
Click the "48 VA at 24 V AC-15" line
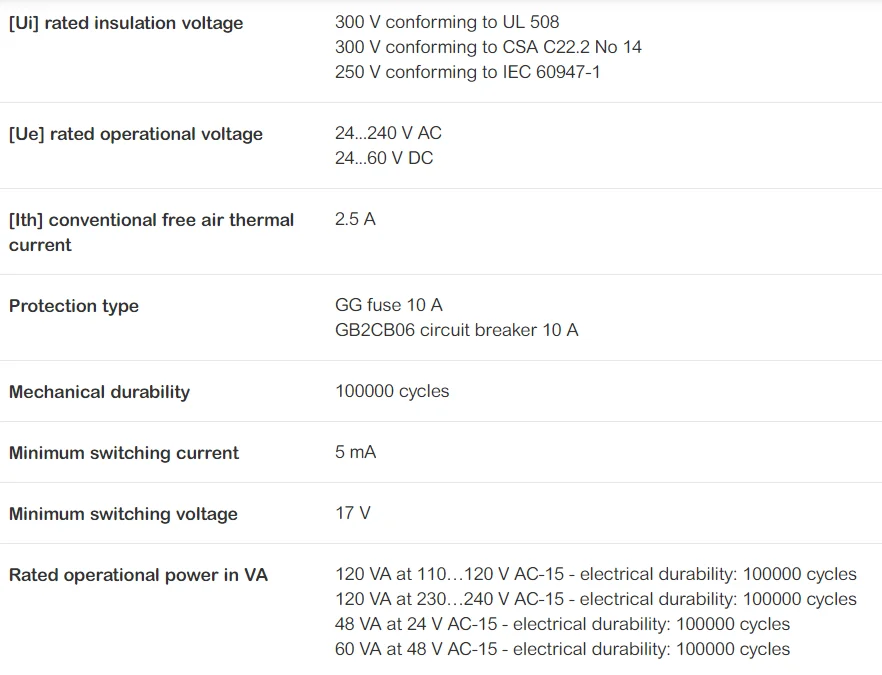(562, 624)
